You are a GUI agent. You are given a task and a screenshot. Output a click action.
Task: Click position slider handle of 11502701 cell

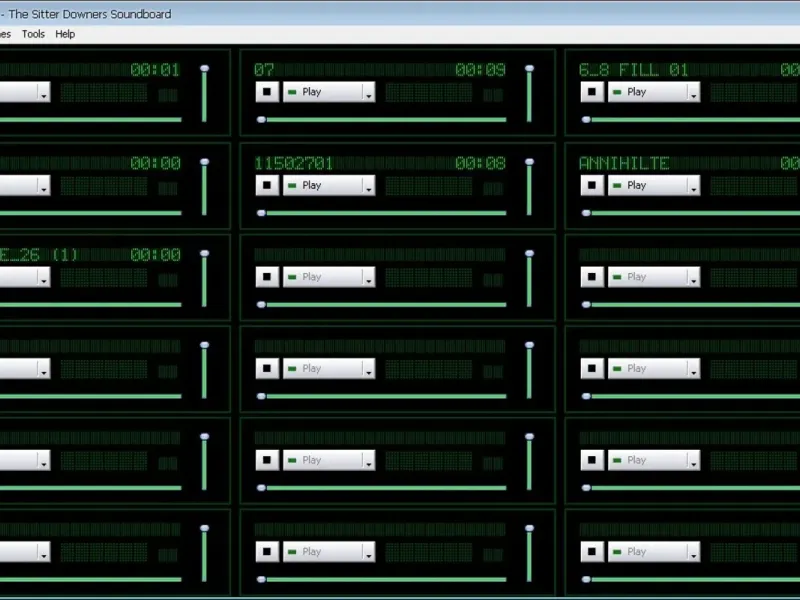pos(261,213)
